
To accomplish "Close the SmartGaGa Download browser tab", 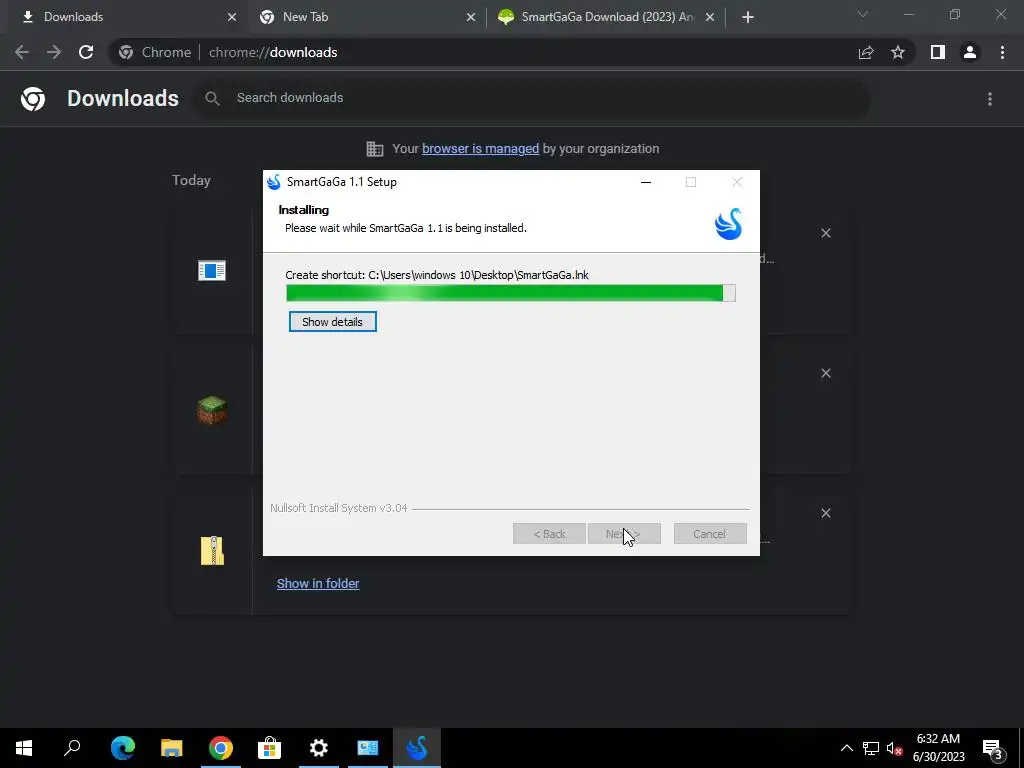I will point(710,17).
